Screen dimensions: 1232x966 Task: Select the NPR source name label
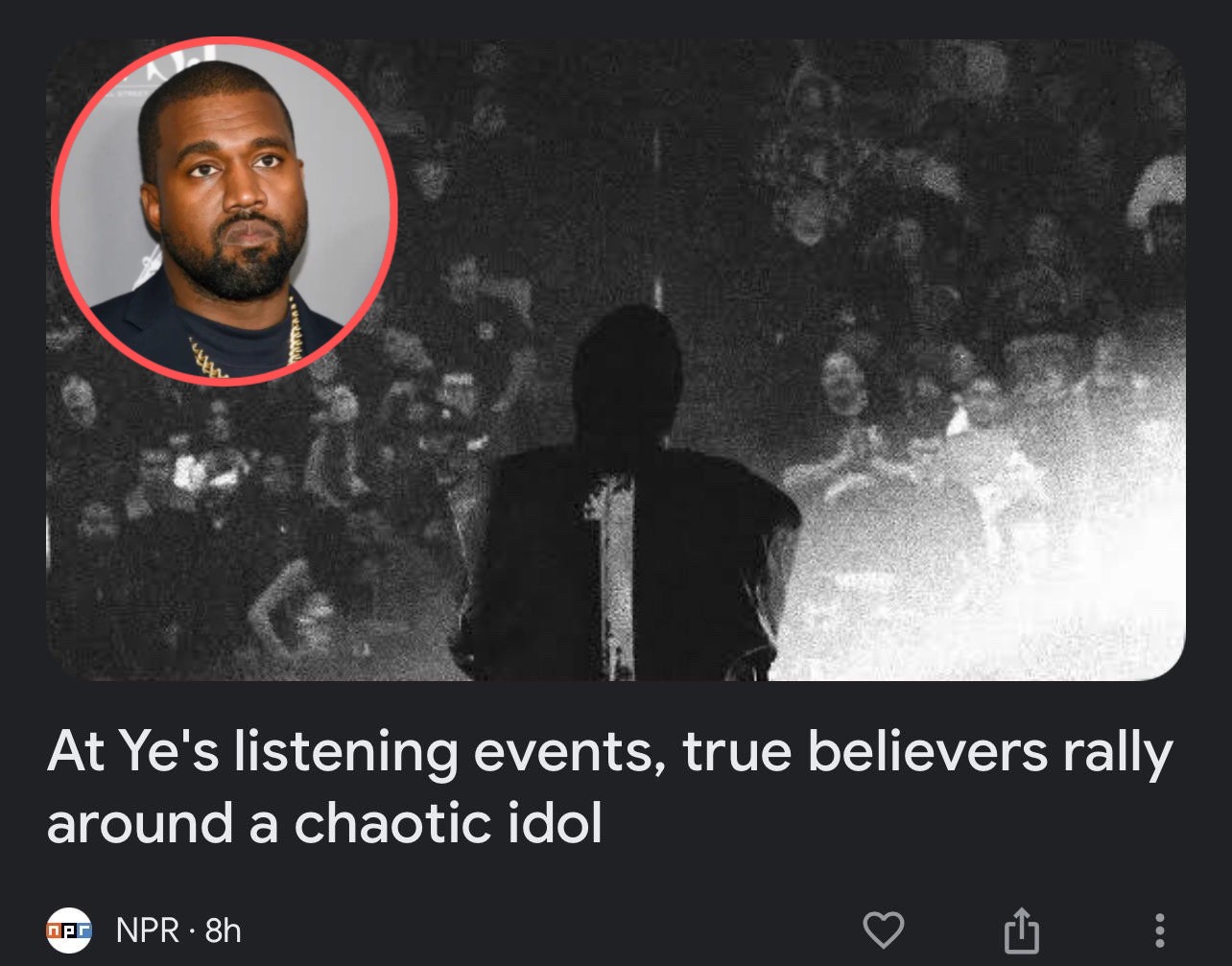[148, 930]
